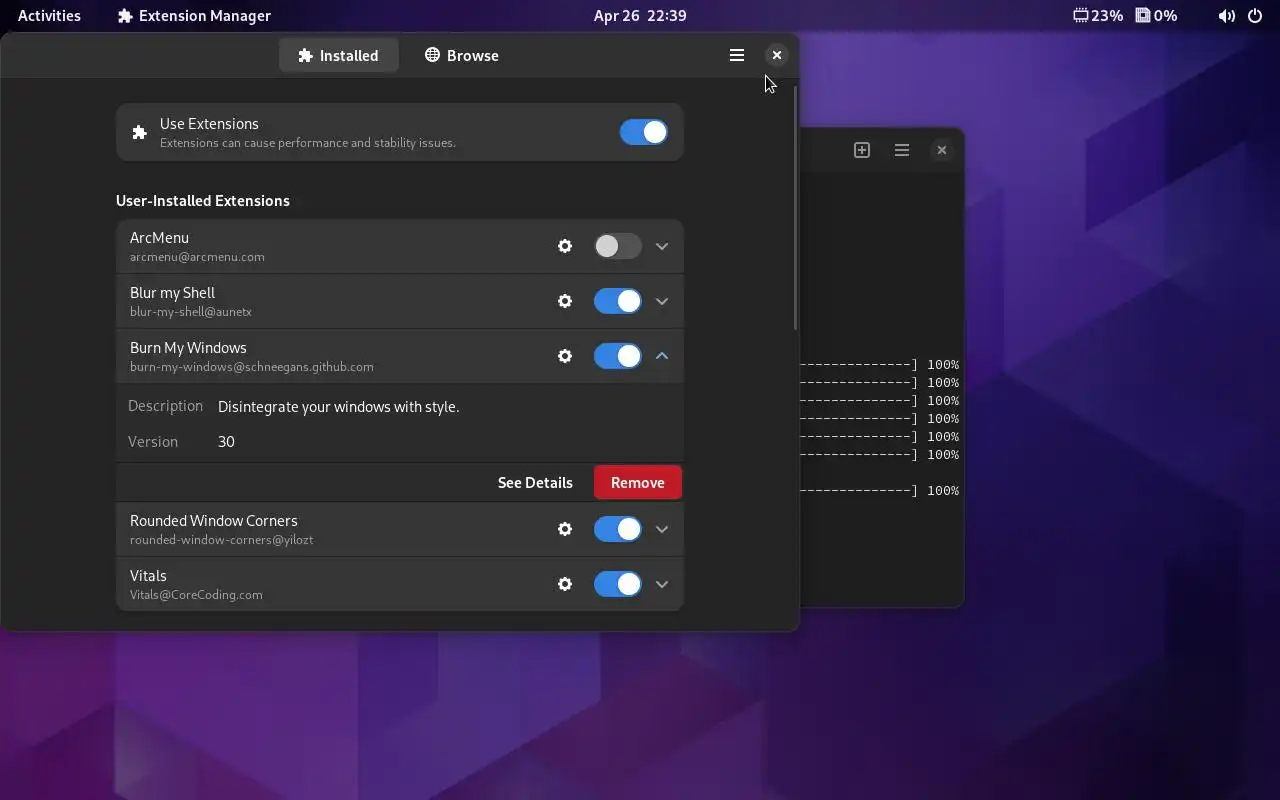Click the Extension Manager vertical scrollbar

pyautogui.click(x=796, y=208)
